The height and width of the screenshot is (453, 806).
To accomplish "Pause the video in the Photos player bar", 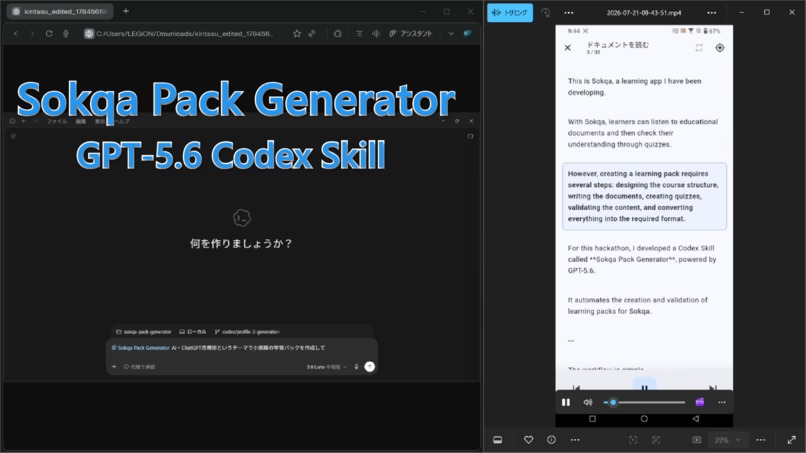I will [565, 403].
